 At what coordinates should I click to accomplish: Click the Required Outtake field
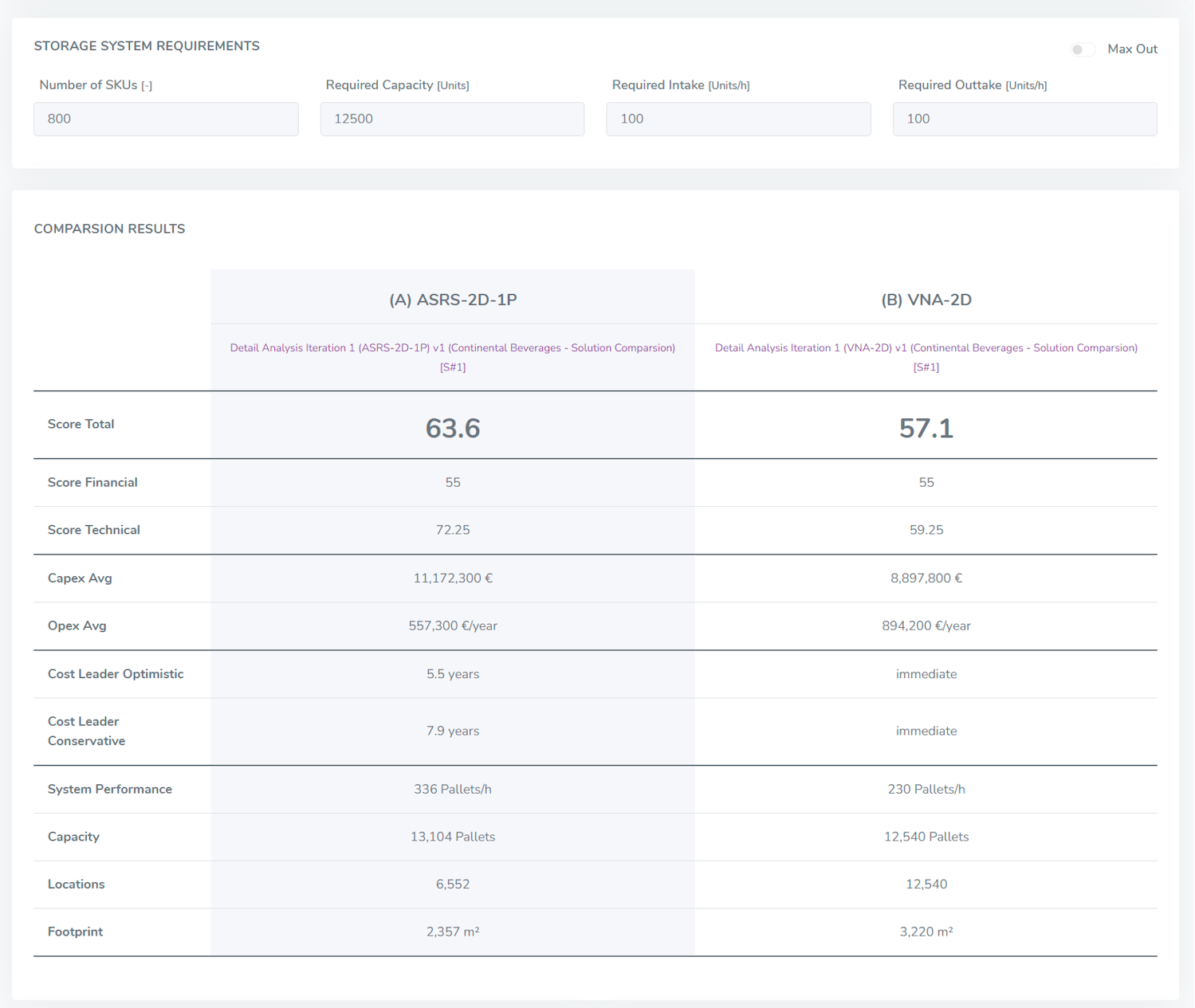(1024, 119)
